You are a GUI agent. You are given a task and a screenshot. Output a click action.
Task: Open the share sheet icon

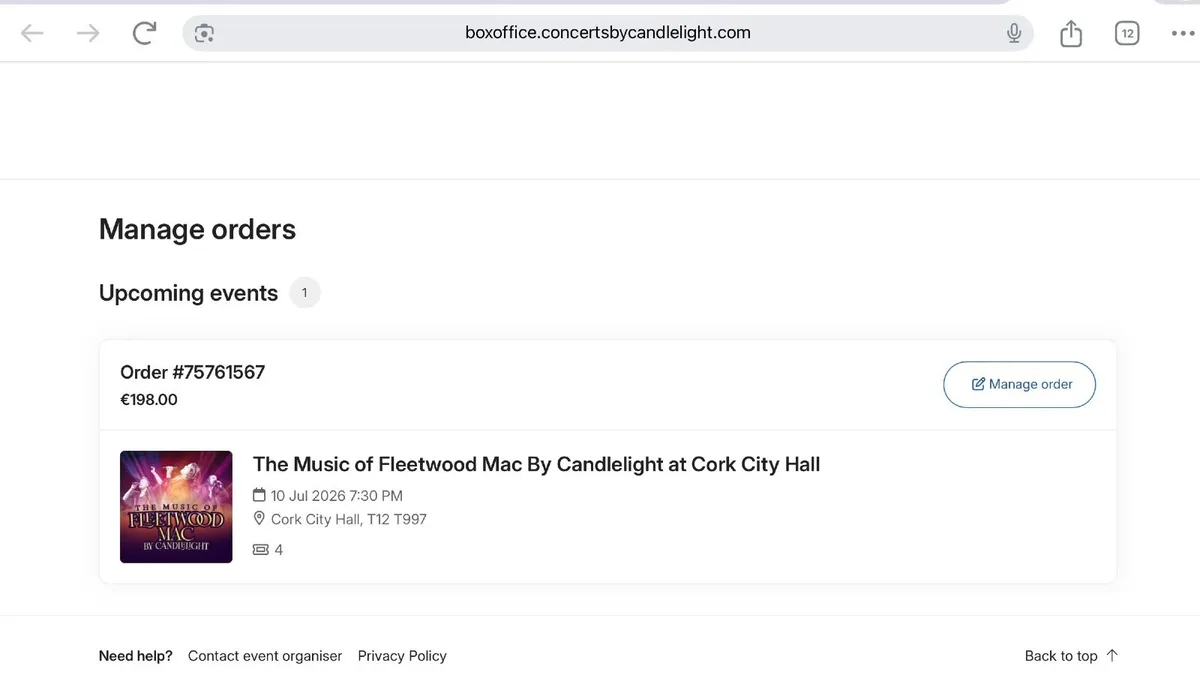click(x=1071, y=33)
